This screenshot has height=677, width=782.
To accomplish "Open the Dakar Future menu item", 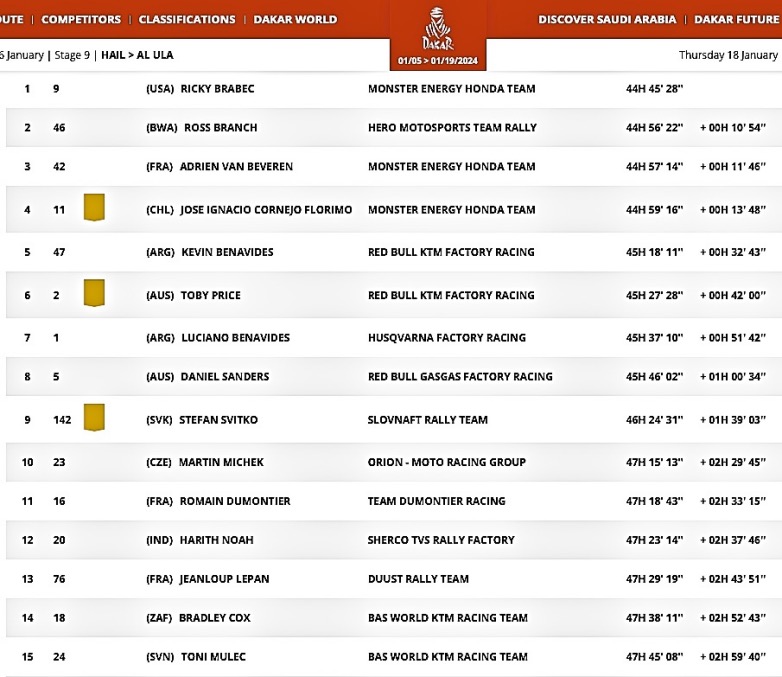I will [x=738, y=19].
